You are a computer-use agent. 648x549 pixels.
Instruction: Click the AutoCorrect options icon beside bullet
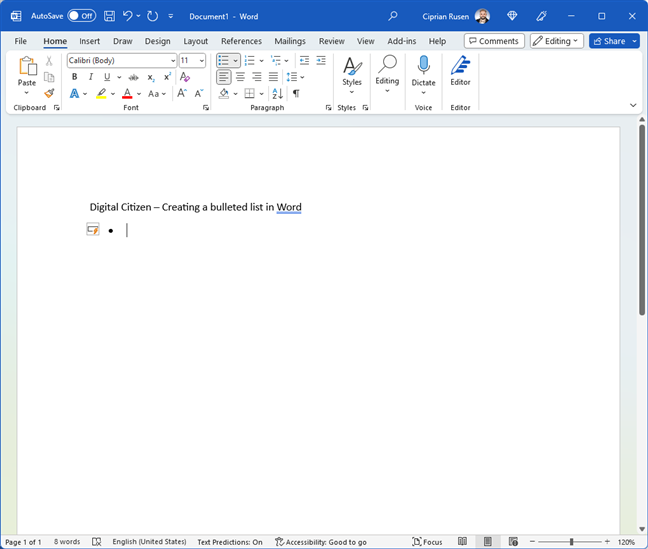93,229
